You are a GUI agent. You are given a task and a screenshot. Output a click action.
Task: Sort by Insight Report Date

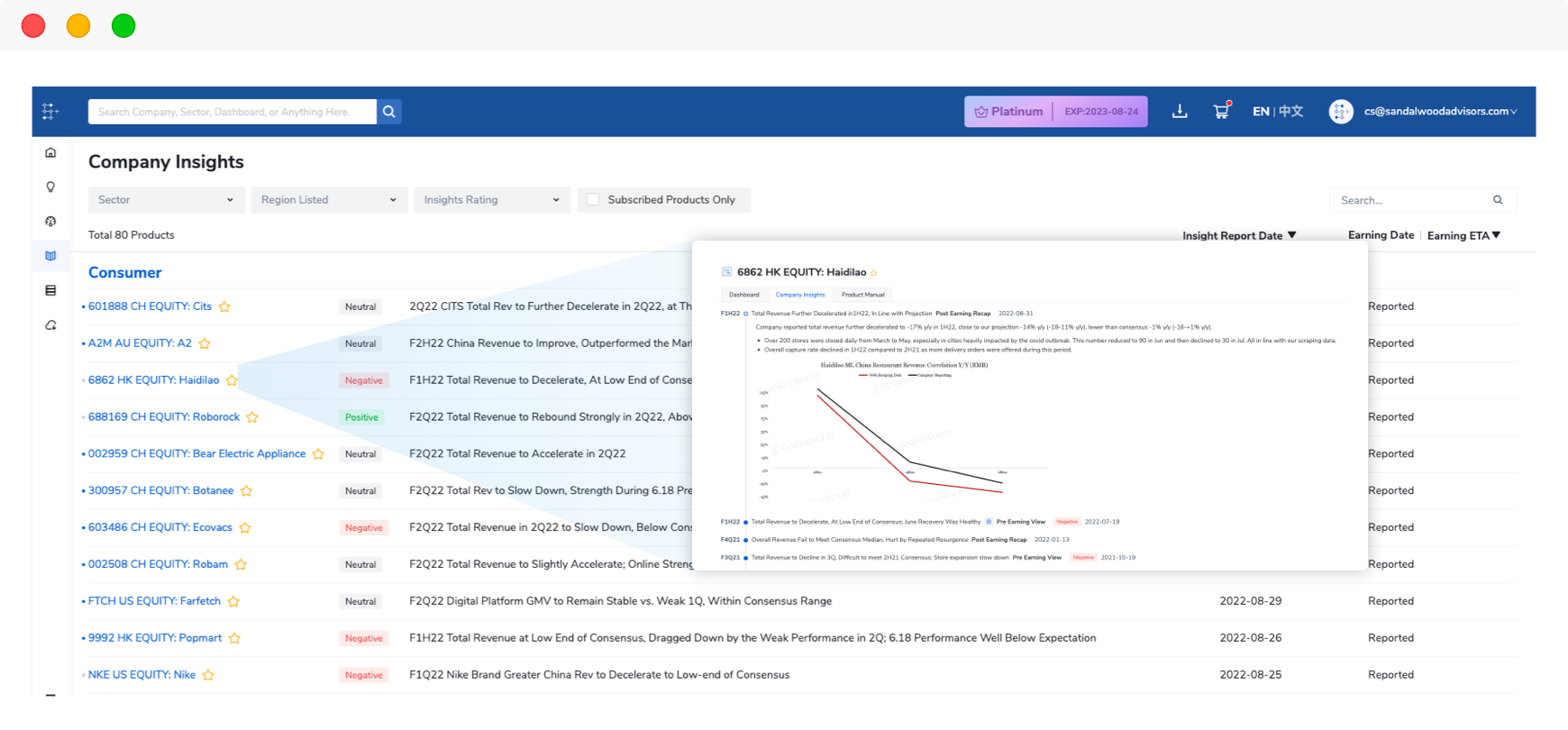[x=1239, y=235]
